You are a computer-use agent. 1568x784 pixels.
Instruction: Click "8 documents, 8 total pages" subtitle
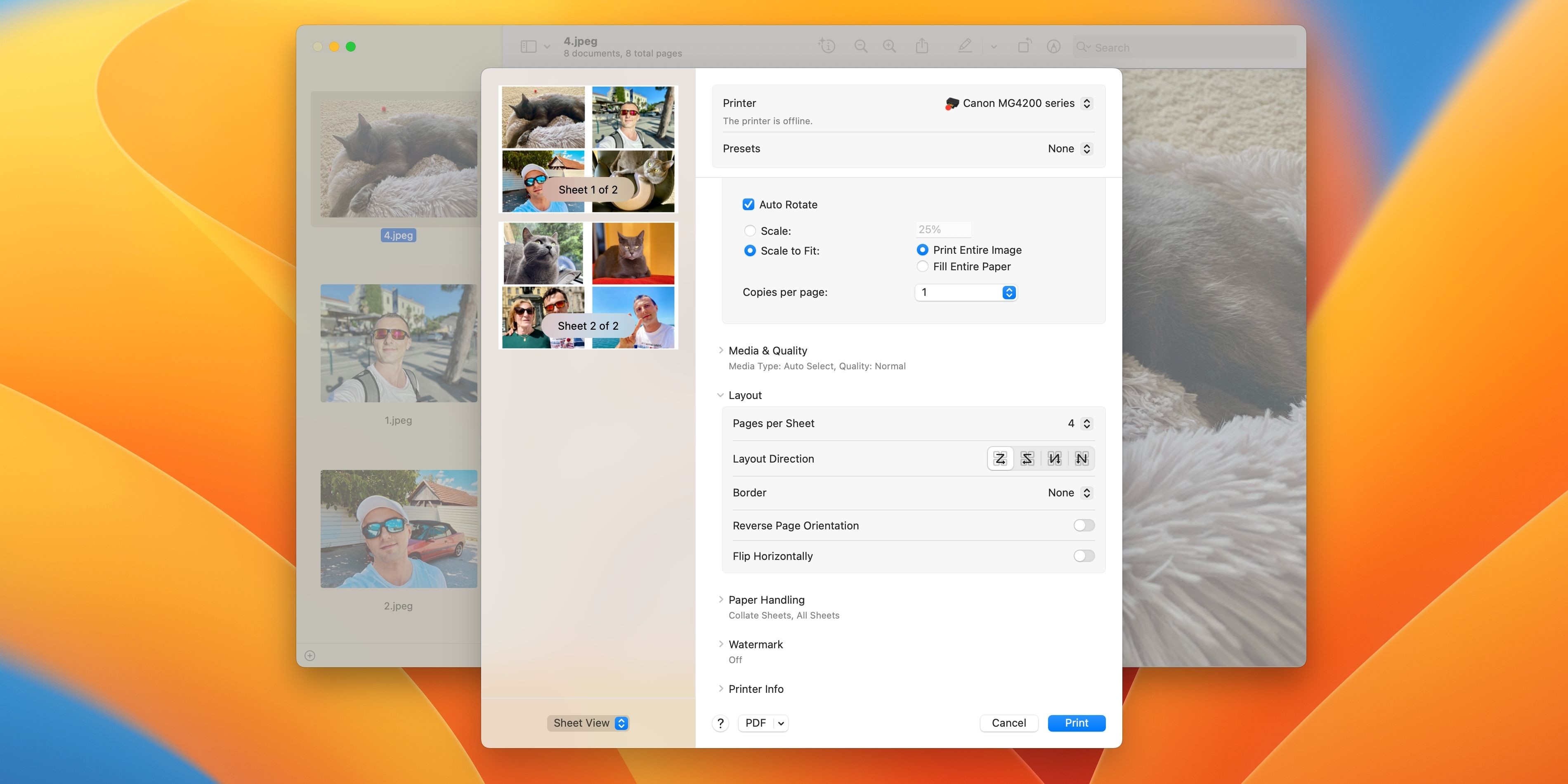[x=623, y=54]
